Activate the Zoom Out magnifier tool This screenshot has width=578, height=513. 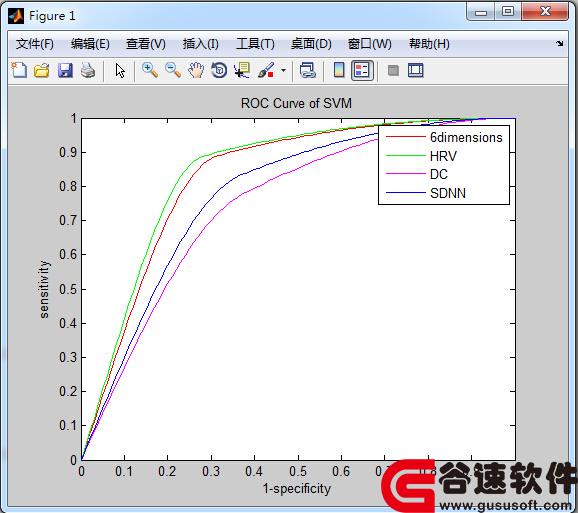(x=173, y=70)
